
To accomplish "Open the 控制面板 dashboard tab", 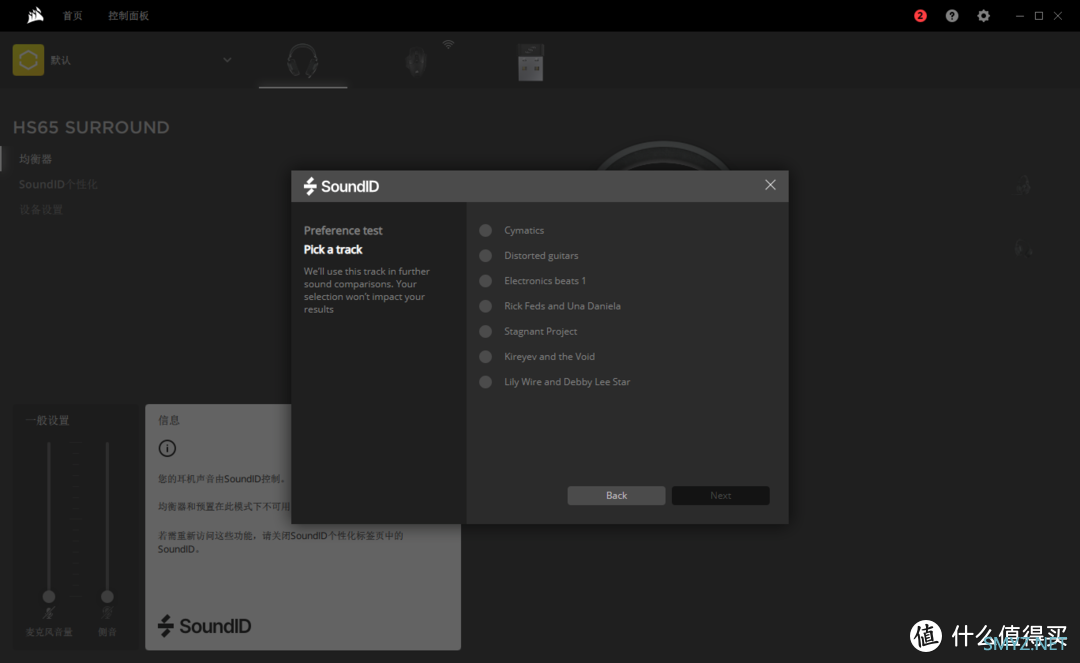I will (x=128, y=16).
